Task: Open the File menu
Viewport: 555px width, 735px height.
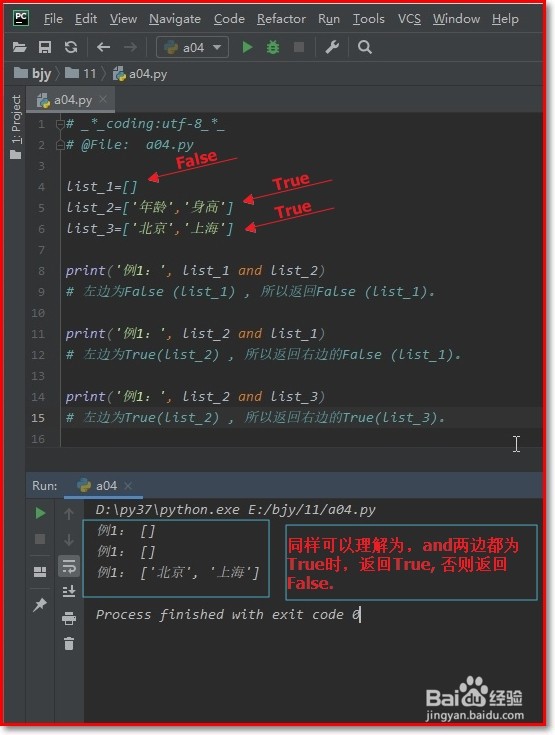Action: click(x=53, y=19)
